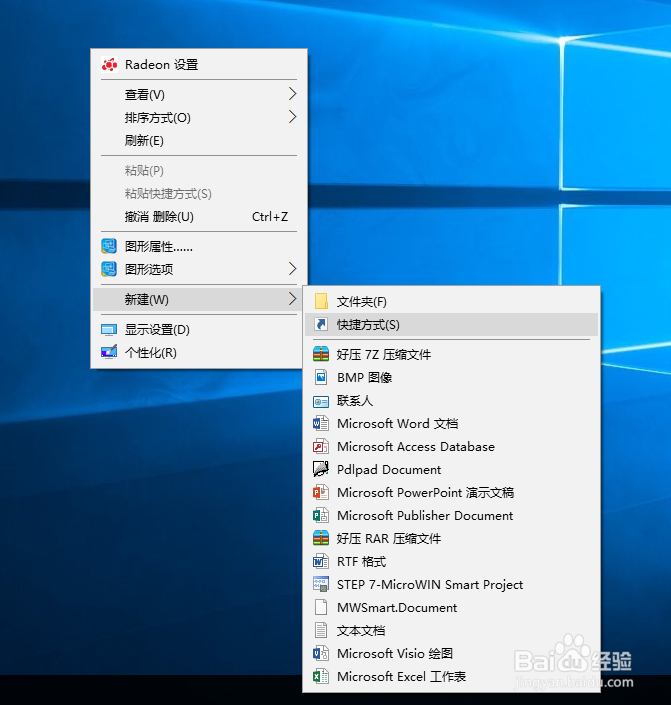This screenshot has height=705, width=671.
Task: Click the 好压 RAR archive icon
Action: pos(321,538)
